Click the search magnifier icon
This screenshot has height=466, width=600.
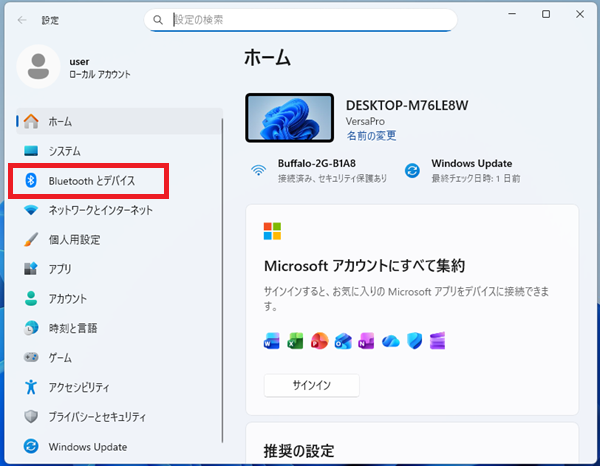(158, 20)
